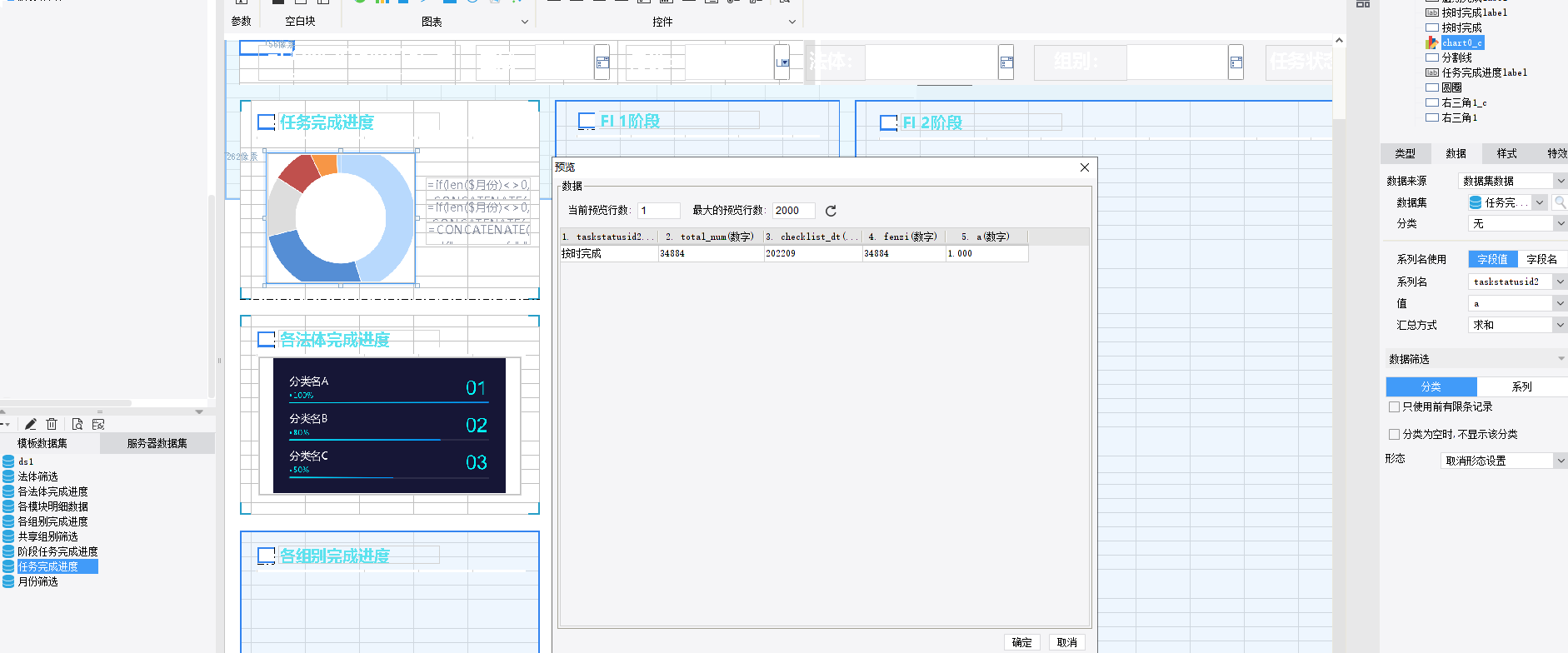Close the 预览 dialog

tap(1085, 167)
